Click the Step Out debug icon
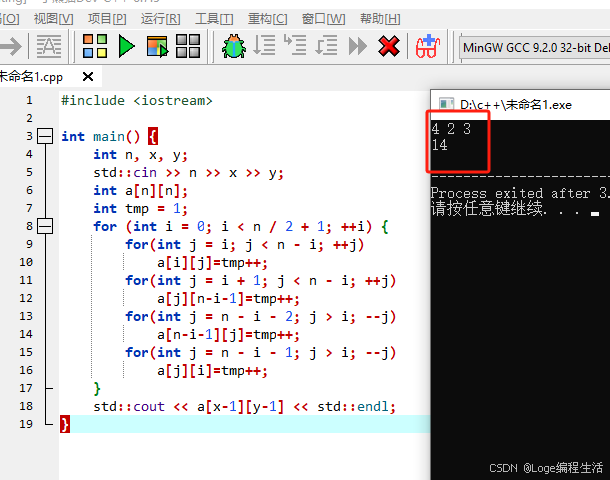This screenshot has width=610, height=480. click(326, 46)
